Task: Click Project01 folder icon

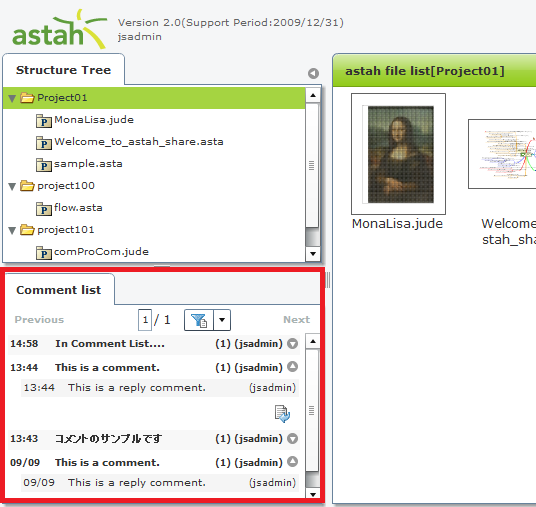Action: [x=27, y=98]
